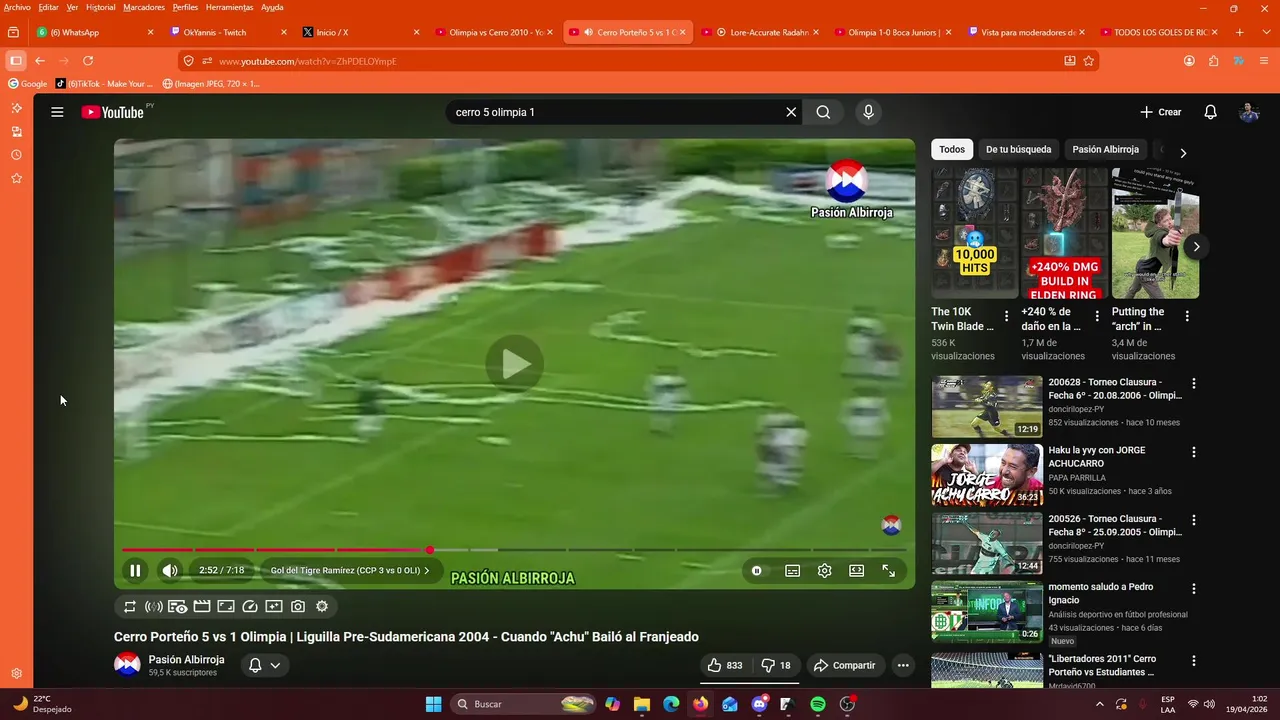The image size is (1280, 720).
Task: Toggle autoplay switch in player
Action: [757, 571]
